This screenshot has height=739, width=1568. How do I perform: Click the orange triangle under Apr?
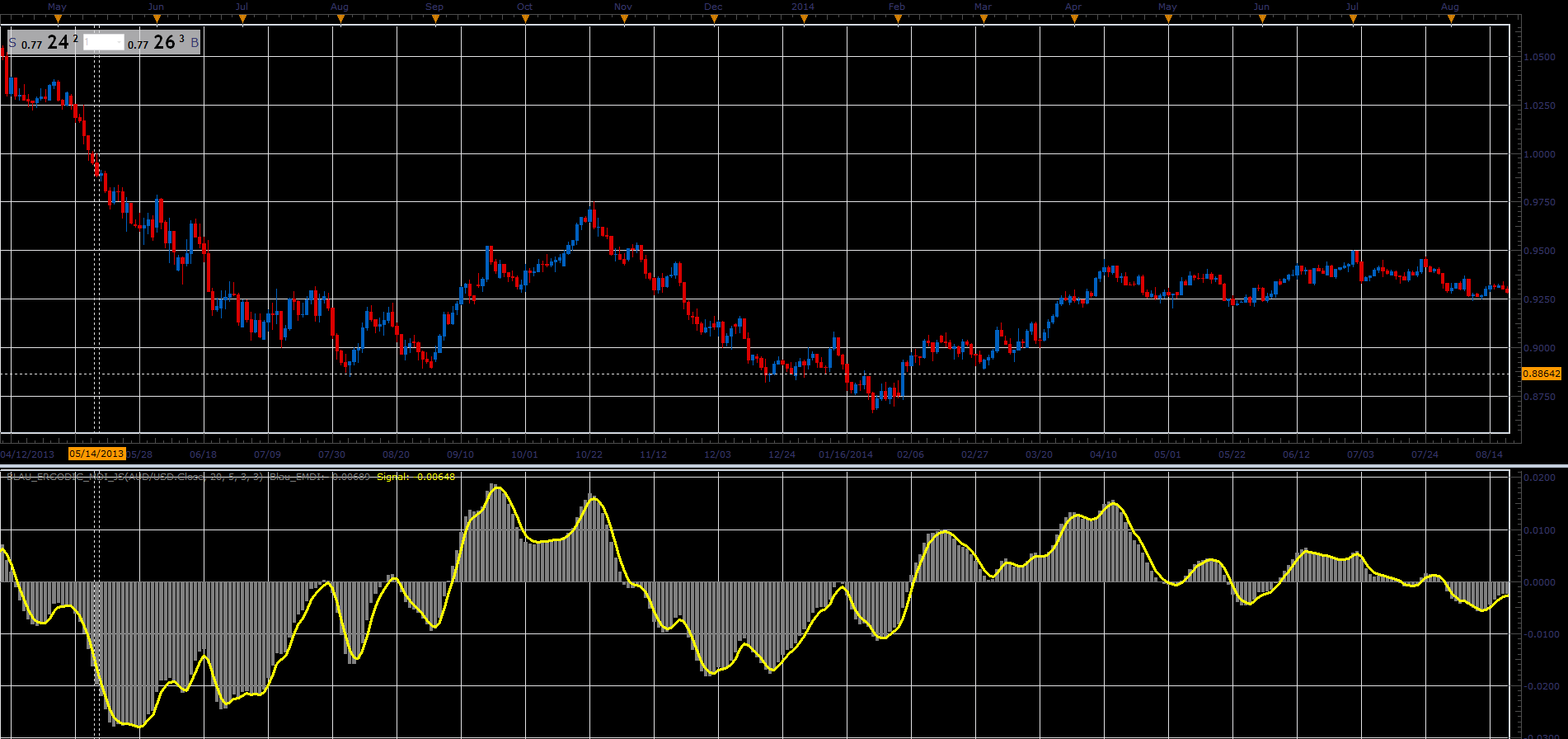pyautogui.click(x=1074, y=19)
